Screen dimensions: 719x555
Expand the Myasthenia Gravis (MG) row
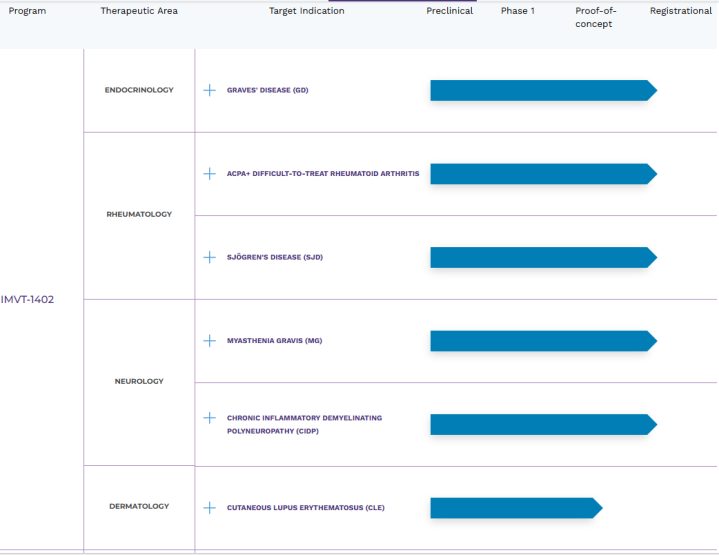210,341
